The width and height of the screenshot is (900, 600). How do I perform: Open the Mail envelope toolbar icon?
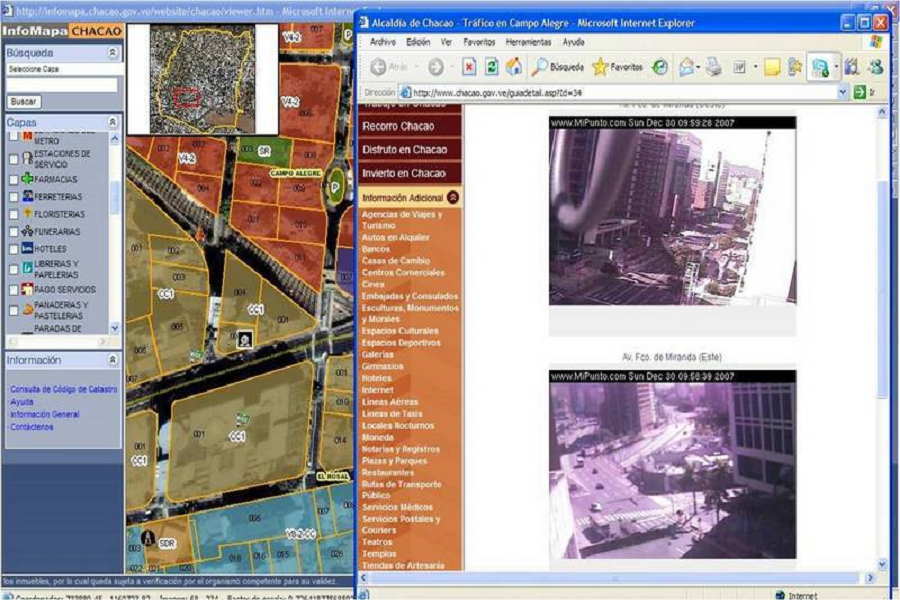686,67
